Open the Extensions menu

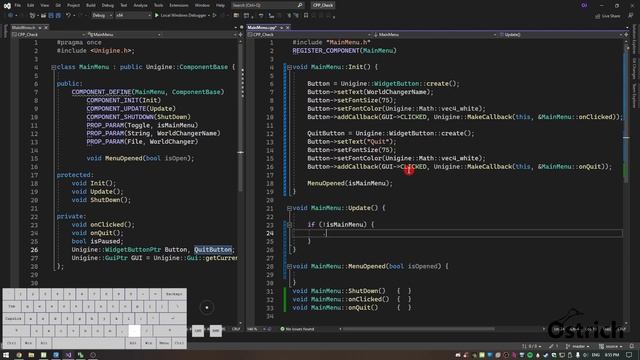[x=179, y=5]
